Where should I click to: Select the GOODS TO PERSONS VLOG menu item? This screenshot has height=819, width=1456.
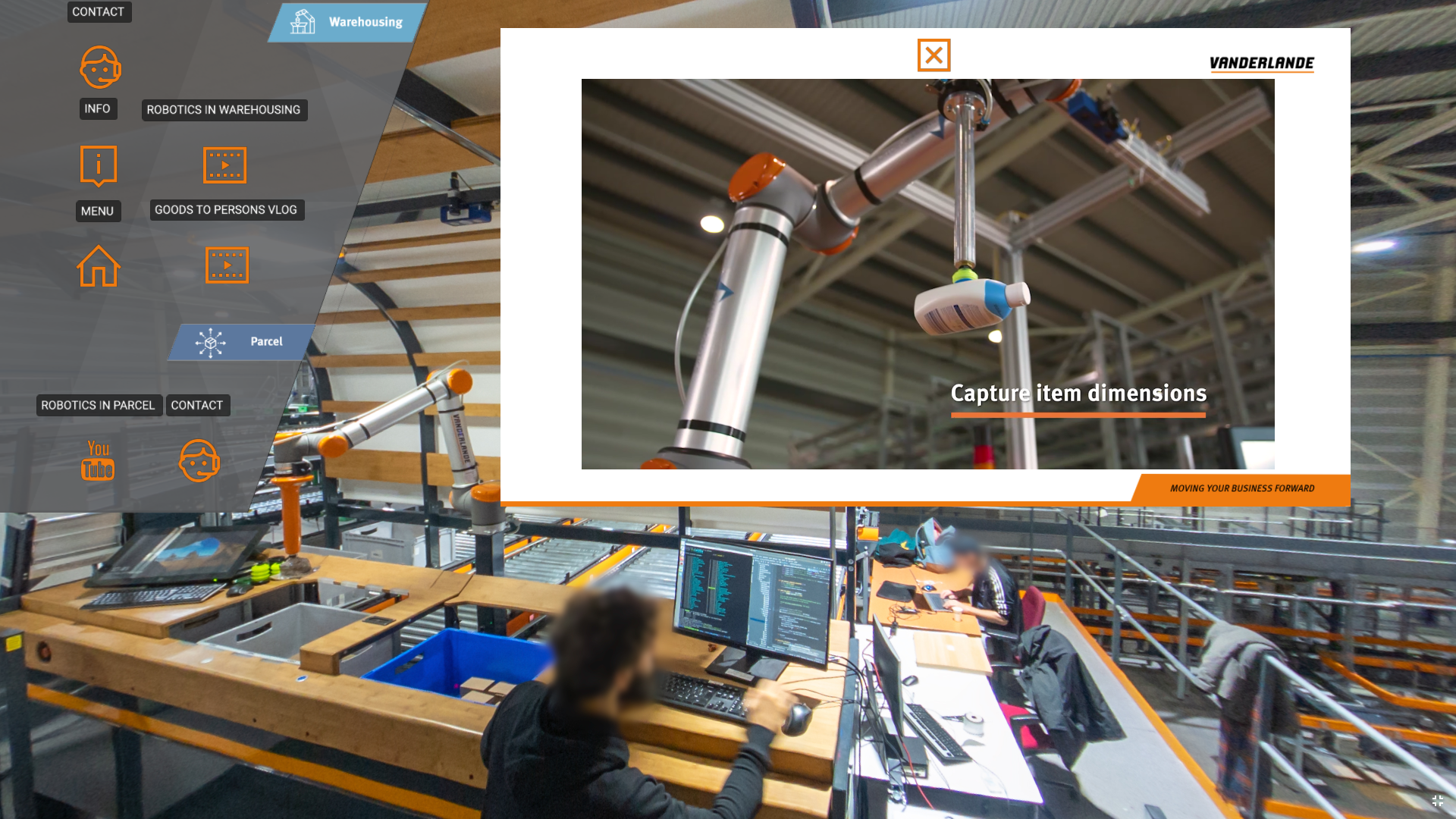(225, 210)
